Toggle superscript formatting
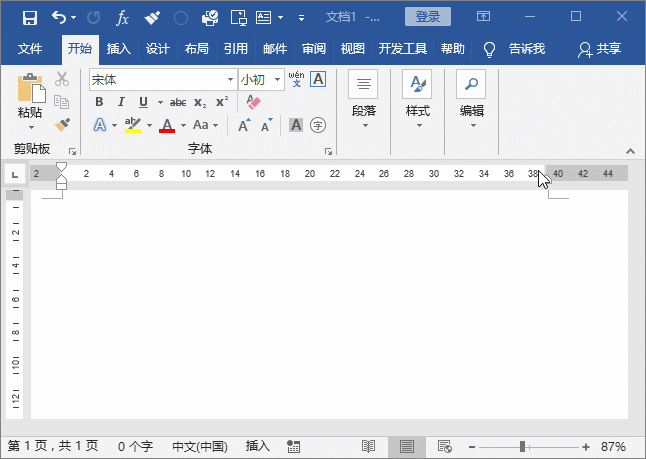 pyautogui.click(x=222, y=102)
